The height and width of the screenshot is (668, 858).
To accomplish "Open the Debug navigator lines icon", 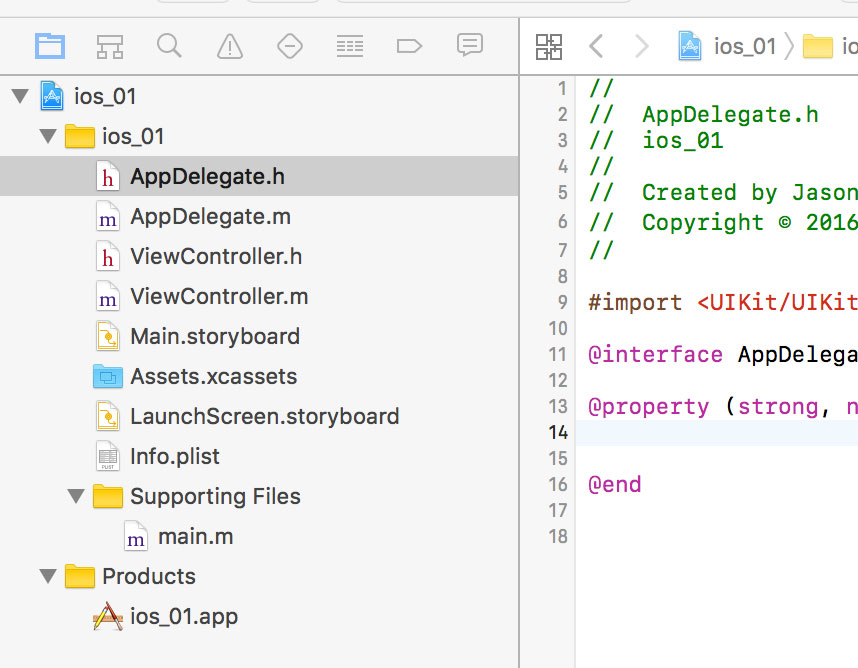I will pos(350,46).
